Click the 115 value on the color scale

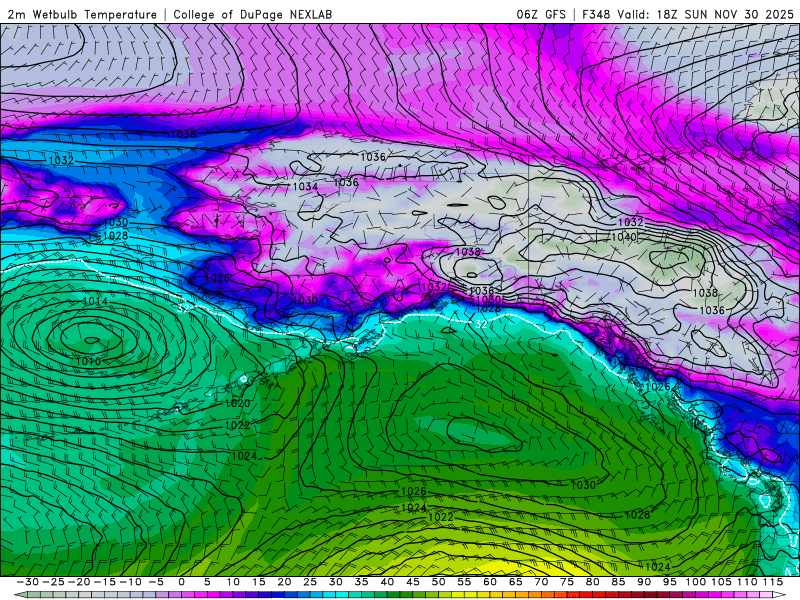pos(772,582)
